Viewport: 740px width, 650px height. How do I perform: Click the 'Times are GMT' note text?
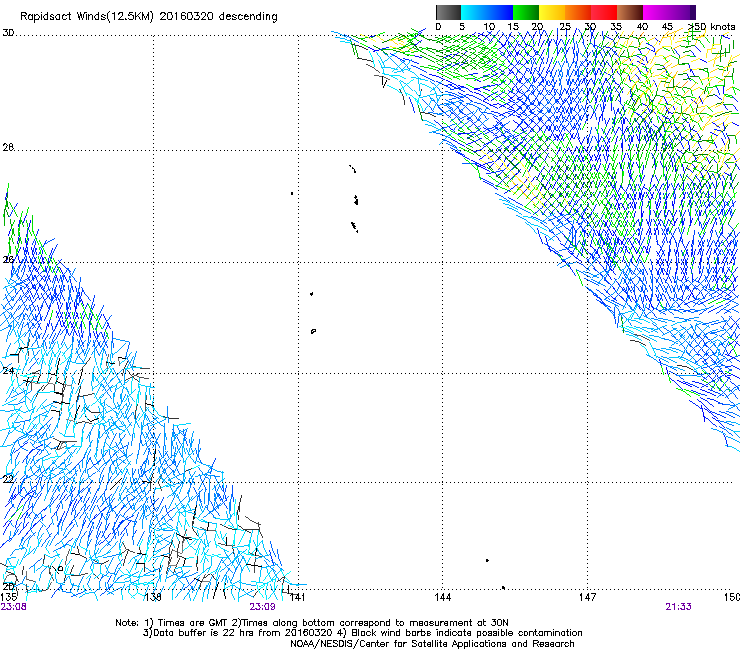(193, 623)
